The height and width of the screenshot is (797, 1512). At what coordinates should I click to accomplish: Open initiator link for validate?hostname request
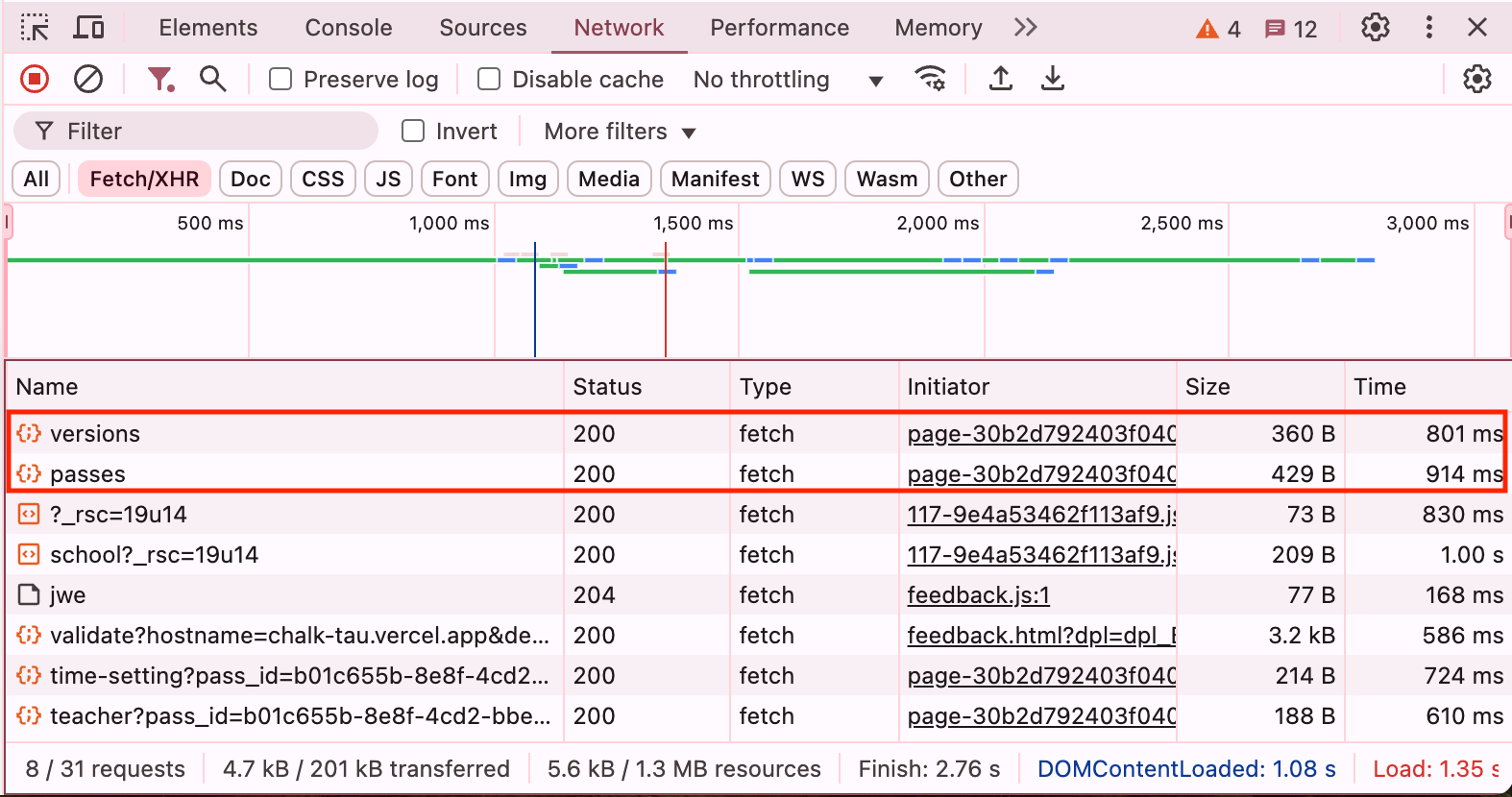[x=1041, y=636]
